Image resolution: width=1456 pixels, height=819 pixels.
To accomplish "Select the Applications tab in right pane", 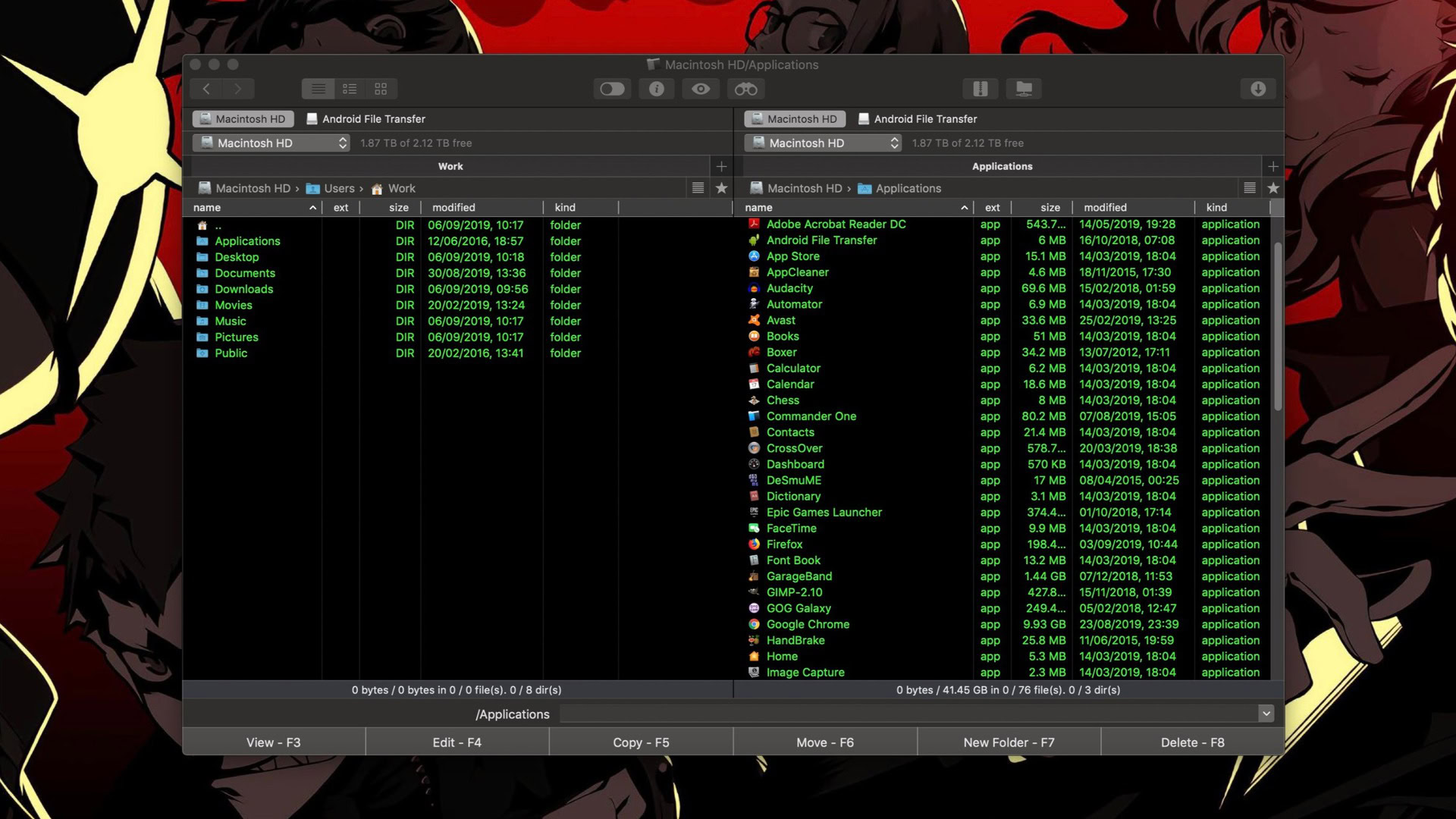I will pyautogui.click(x=1002, y=165).
